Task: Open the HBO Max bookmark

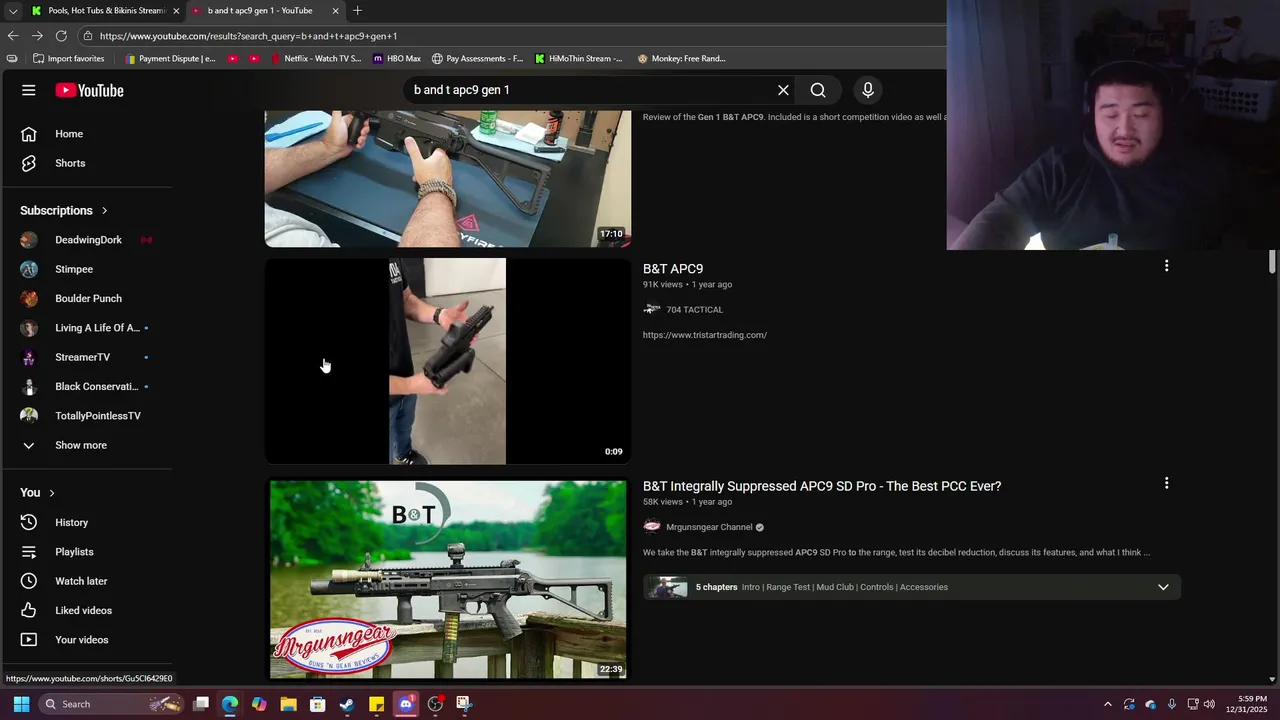Action: [x=397, y=58]
